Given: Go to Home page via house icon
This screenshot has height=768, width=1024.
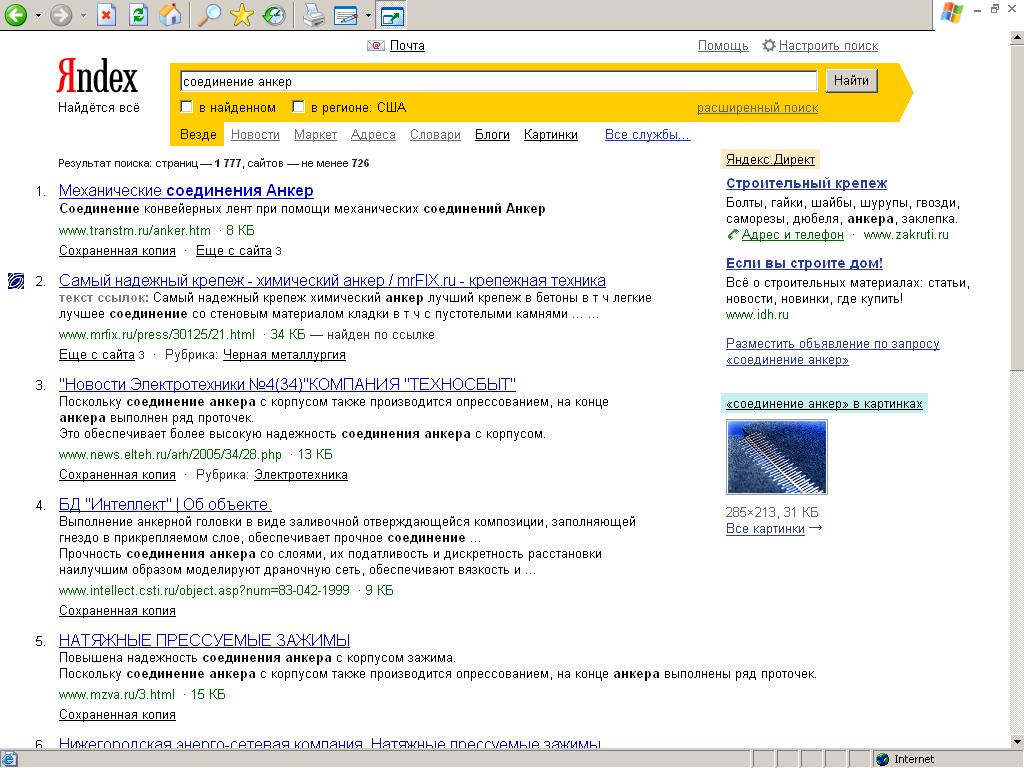Looking at the screenshot, I should [x=171, y=15].
